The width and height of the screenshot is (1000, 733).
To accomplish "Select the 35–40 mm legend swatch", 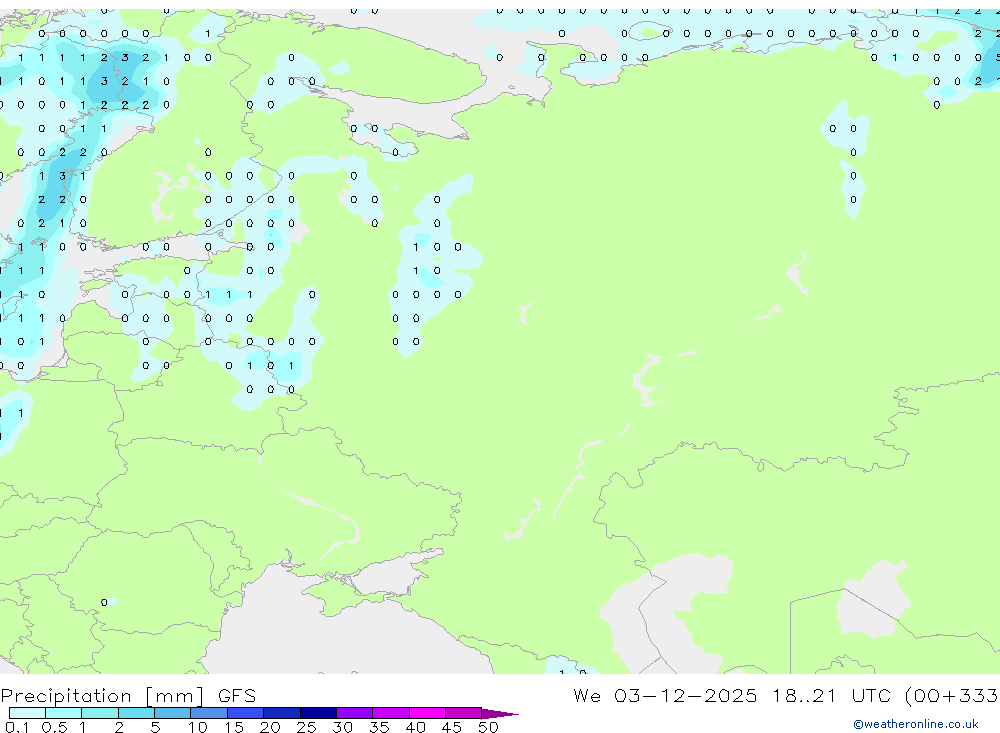I will click(x=391, y=713).
